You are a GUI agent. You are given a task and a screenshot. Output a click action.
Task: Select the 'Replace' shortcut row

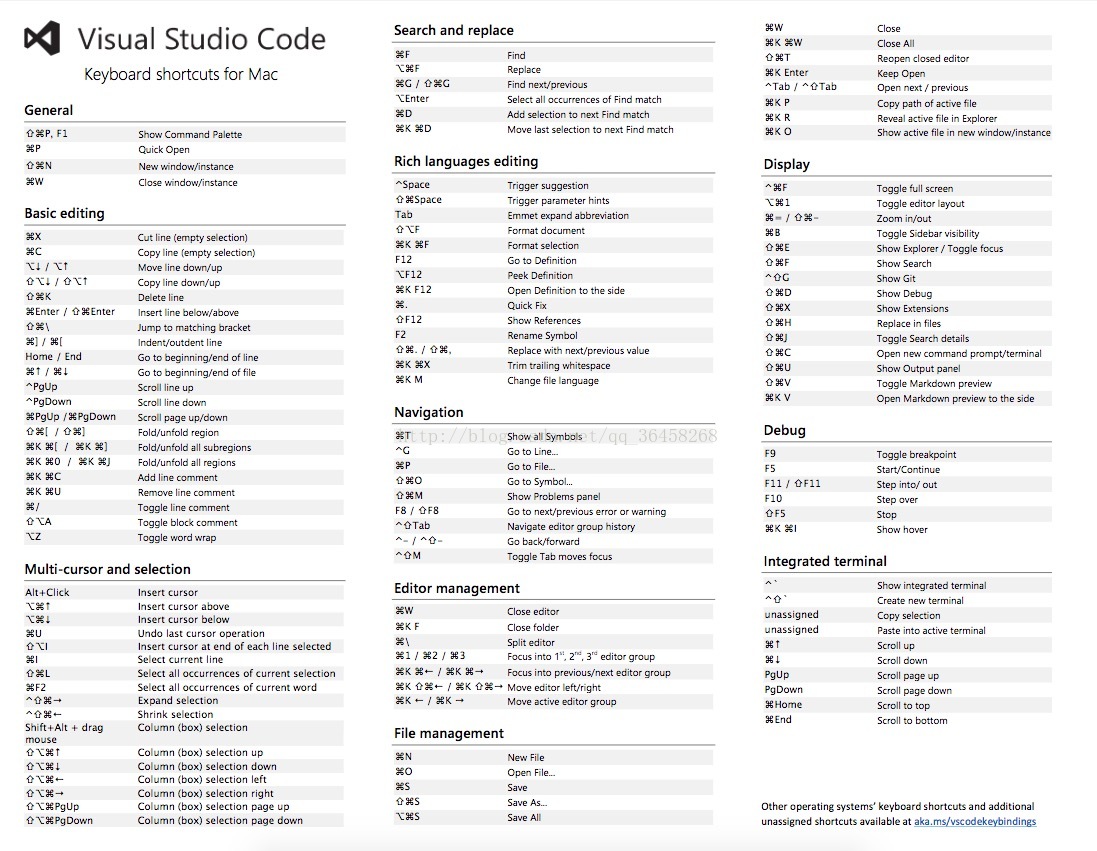click(553, 69)
